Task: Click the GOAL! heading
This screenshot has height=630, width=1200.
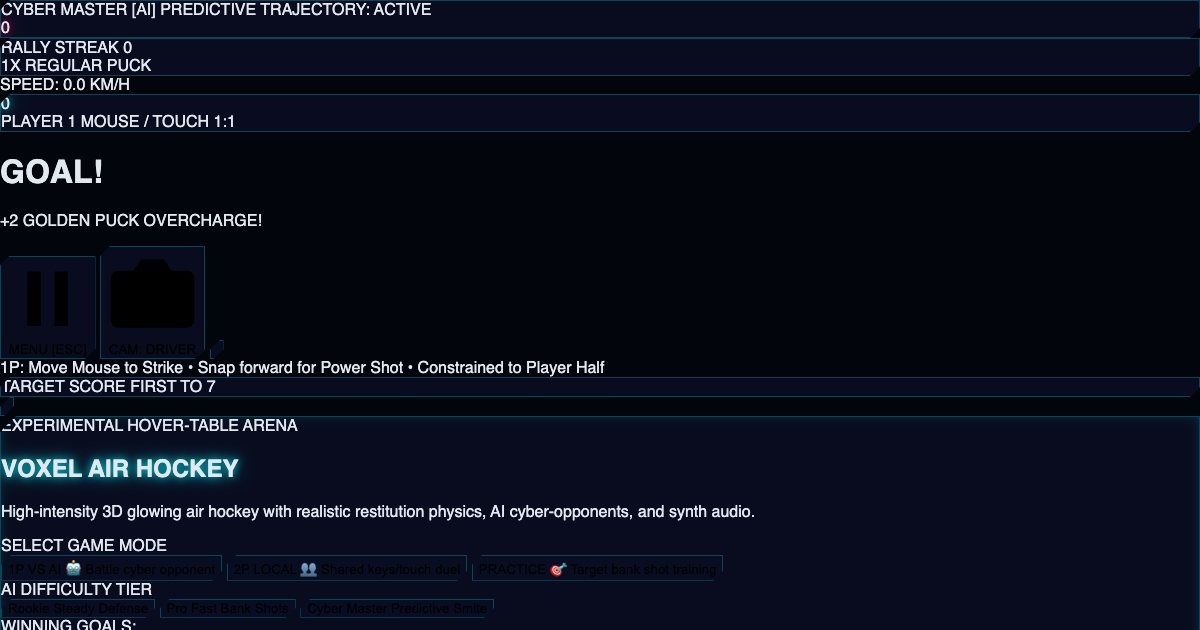Action: [x=52, y=172]
